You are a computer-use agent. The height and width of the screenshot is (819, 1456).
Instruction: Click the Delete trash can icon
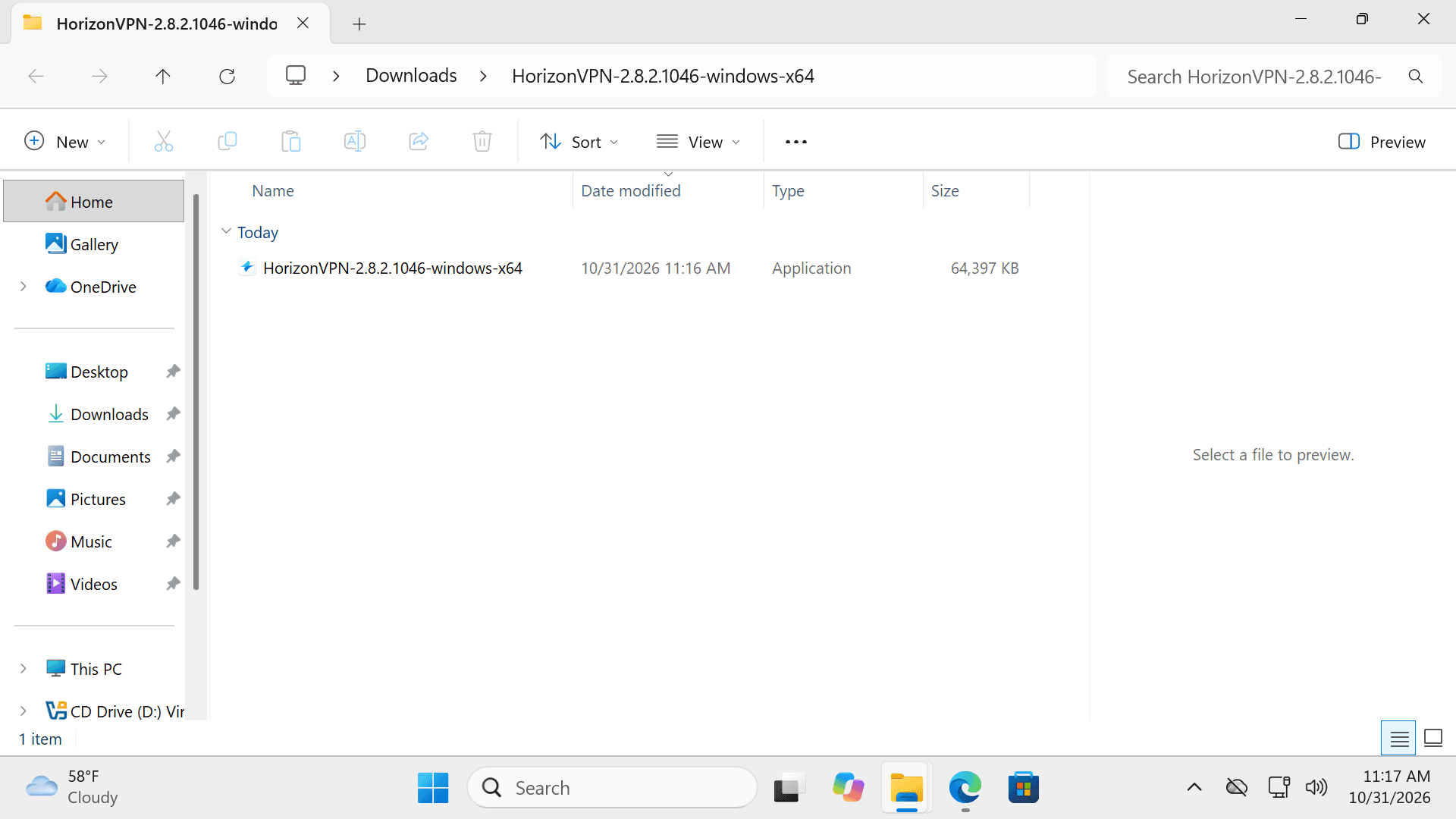coord(482,142)
